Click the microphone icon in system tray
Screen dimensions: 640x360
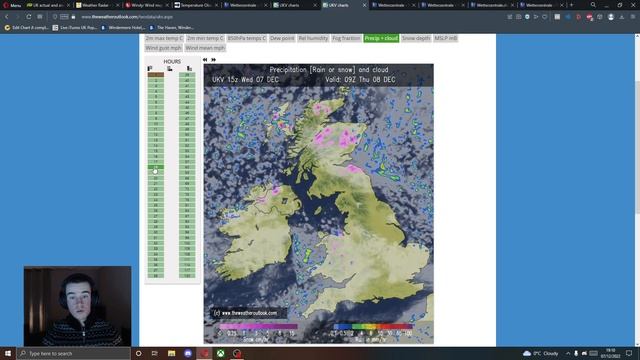pos(576,353)
